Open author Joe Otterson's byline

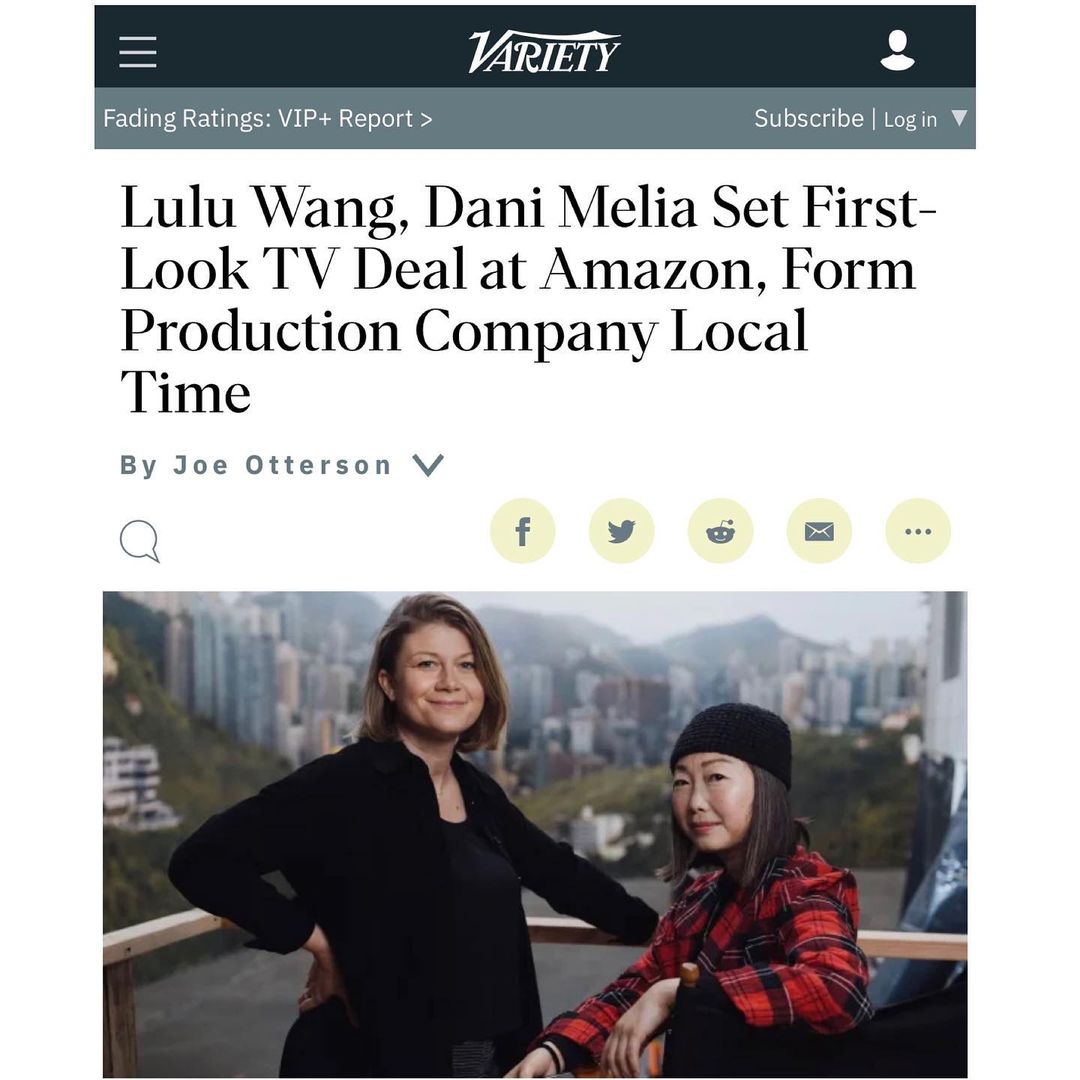(x=283, y=465)
